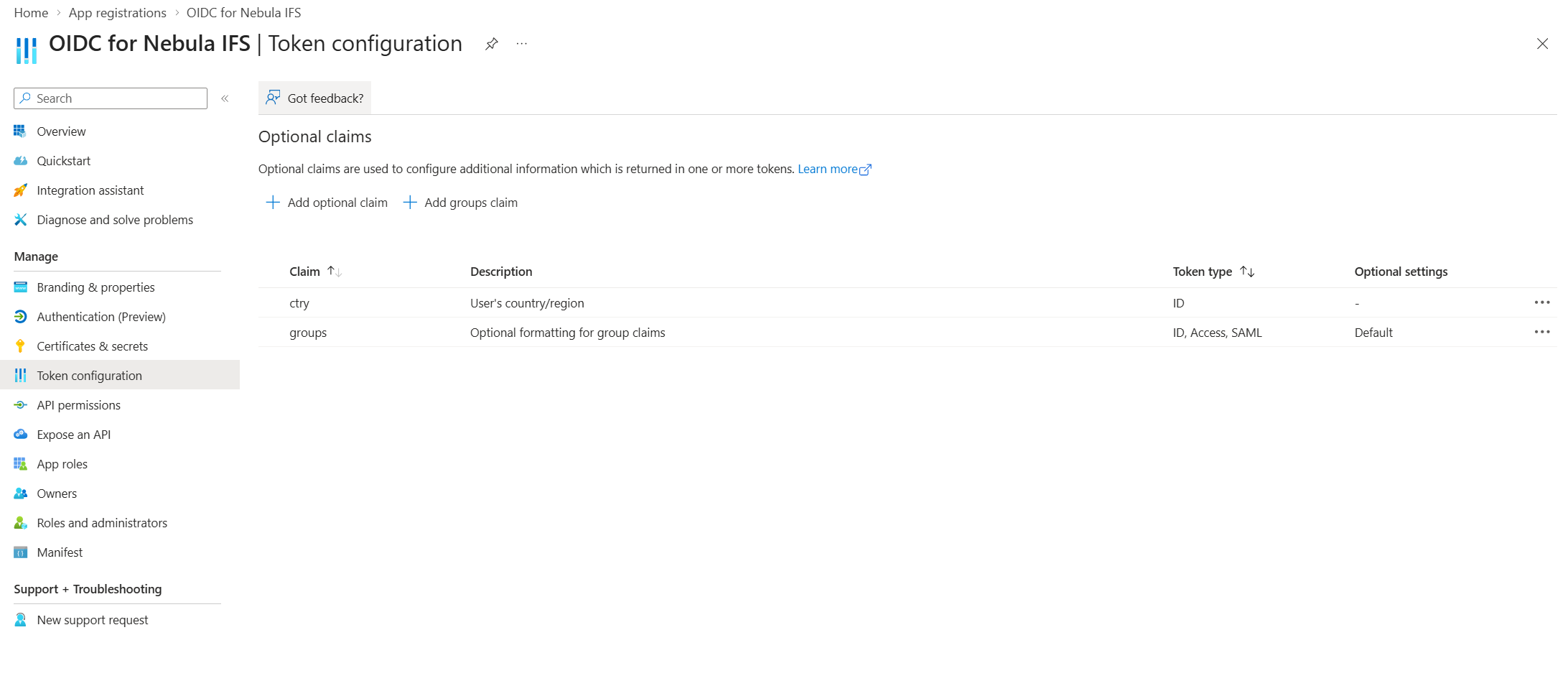Click User's country/region description
Image resolution: width=1568 pixels, height=681 pixels.
(x=527, y=303)
